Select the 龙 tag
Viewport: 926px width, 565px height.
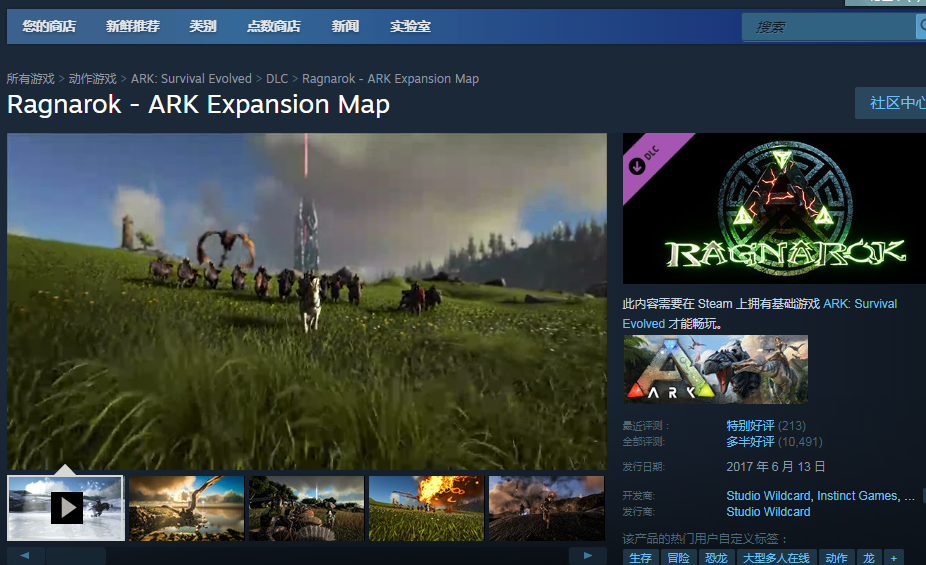869,557
